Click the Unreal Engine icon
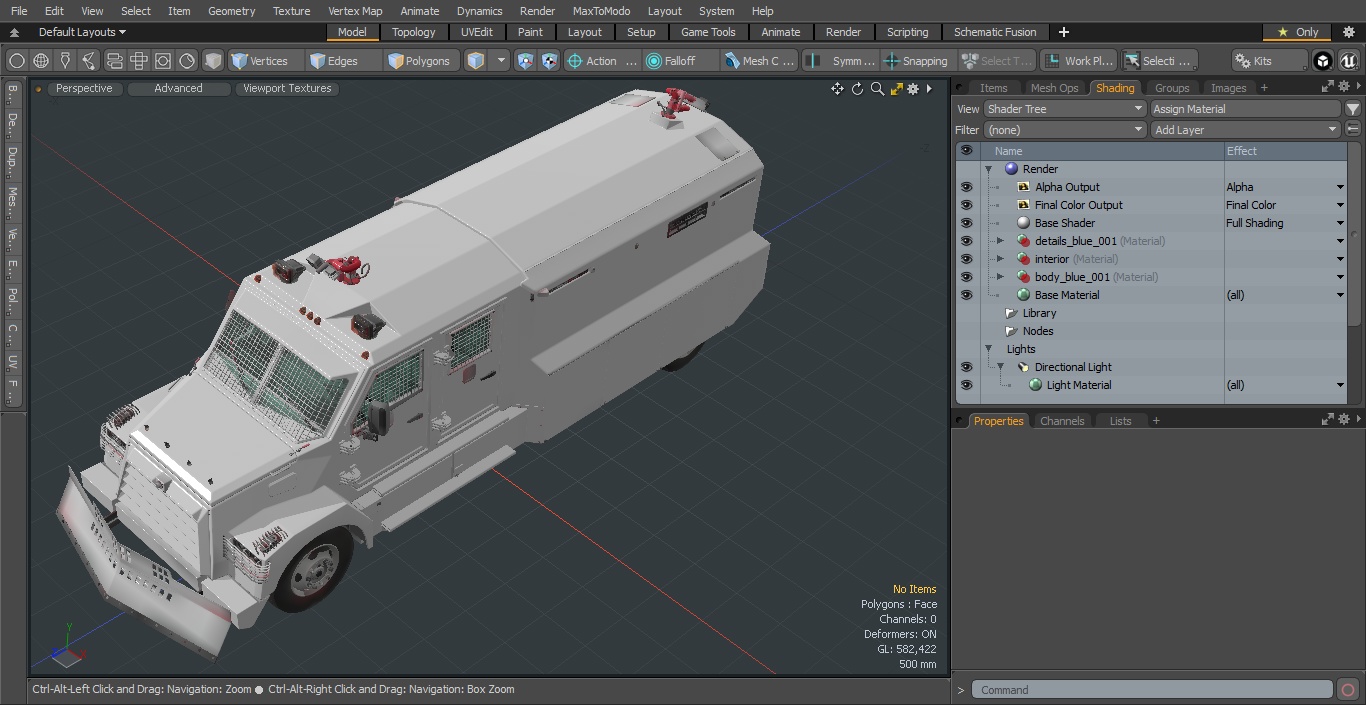The height and width of the screenshot is (705, 1366). coord(1348,61)
